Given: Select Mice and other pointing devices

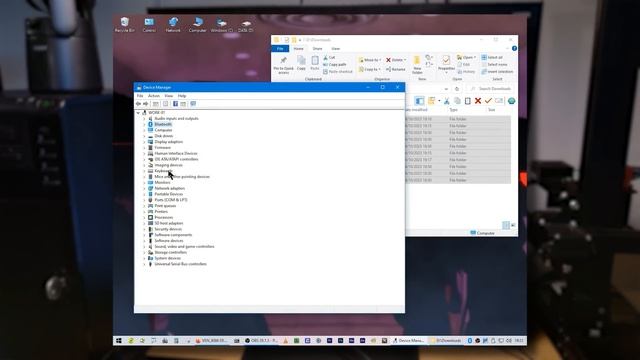Looking at the screenshot, I should (x=182, y=177).
